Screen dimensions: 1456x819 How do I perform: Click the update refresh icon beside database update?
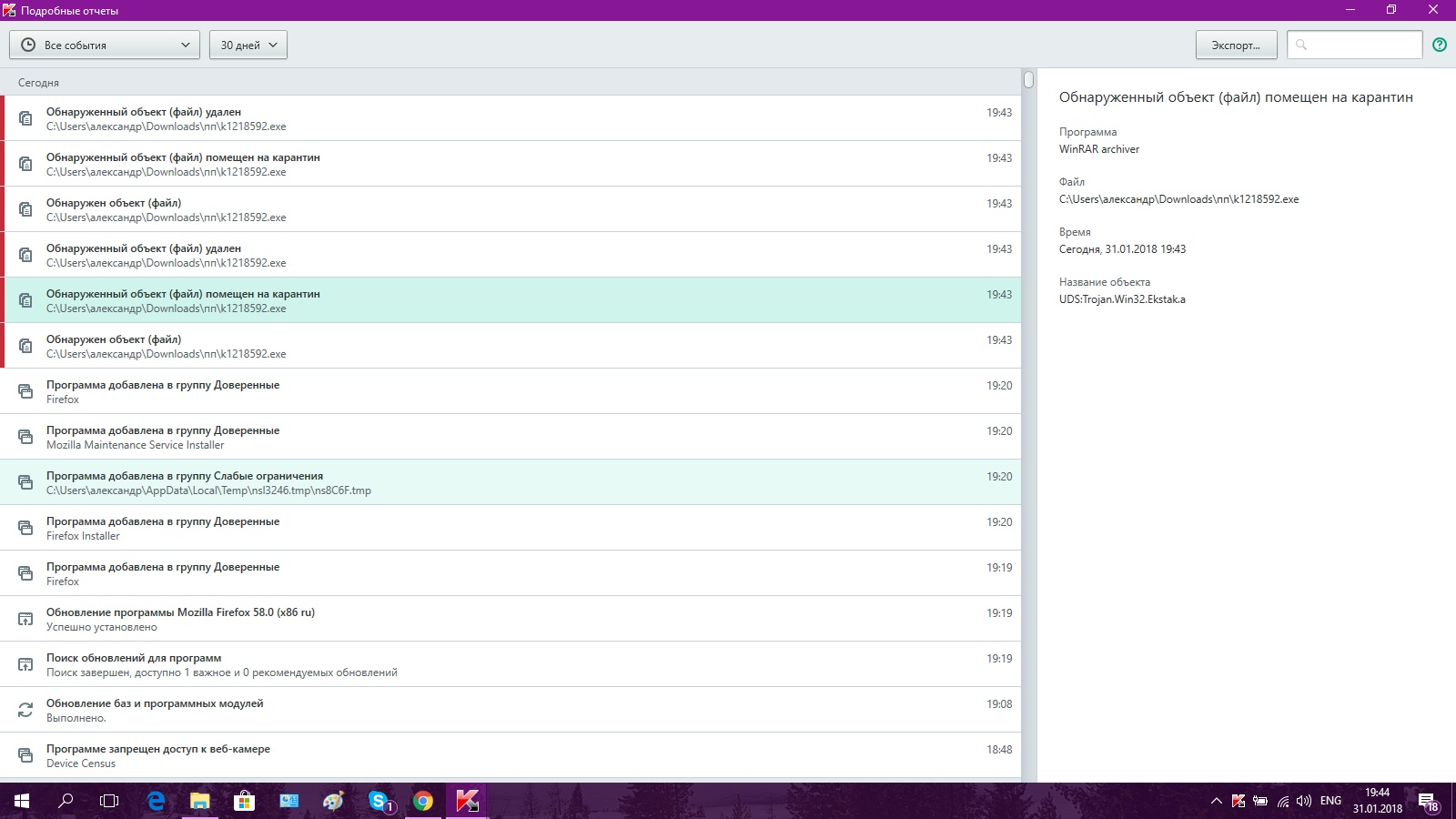(x=25, y=710)
